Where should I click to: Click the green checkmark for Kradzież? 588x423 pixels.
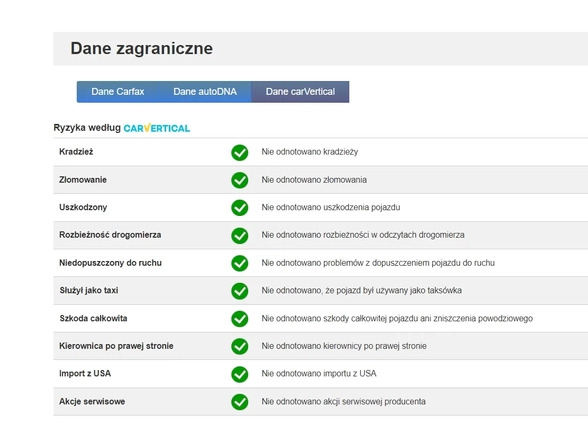240,152
